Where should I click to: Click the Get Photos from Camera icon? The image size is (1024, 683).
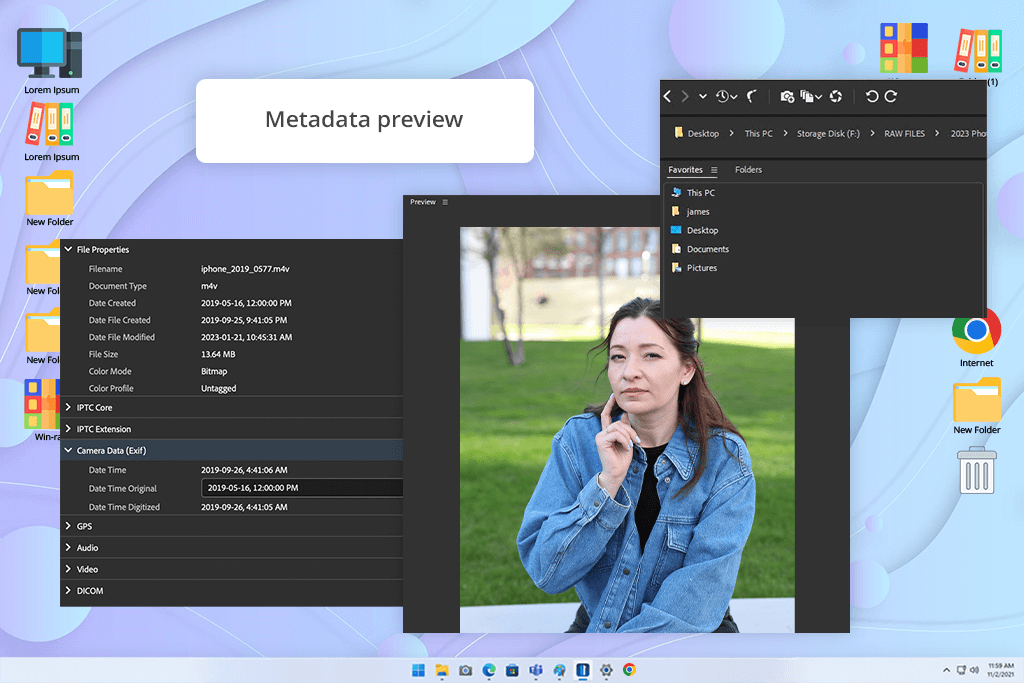click(x=787, y=97)
